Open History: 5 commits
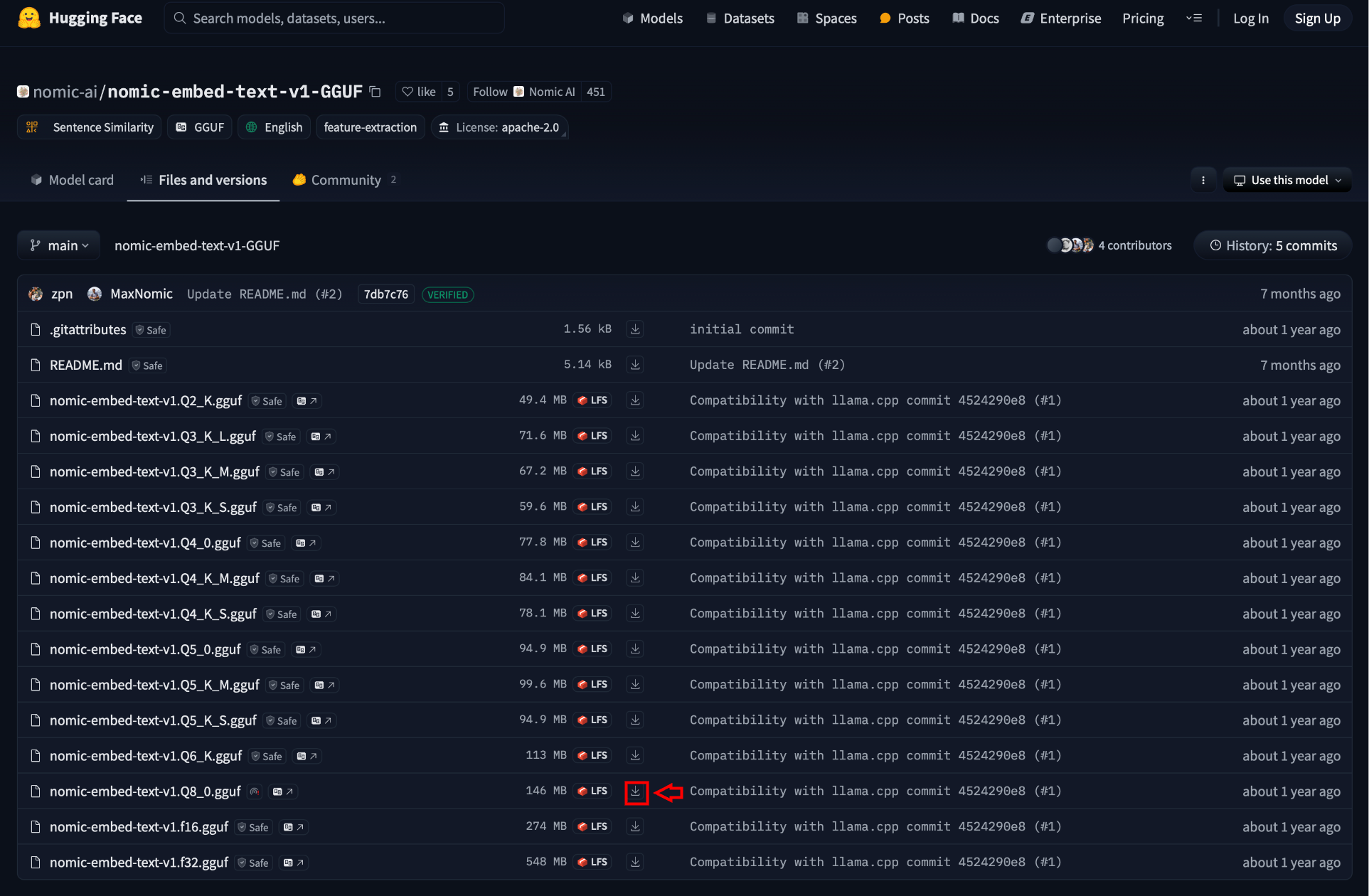This screenshot has height=896, width=1369. tap(1273, 245)
